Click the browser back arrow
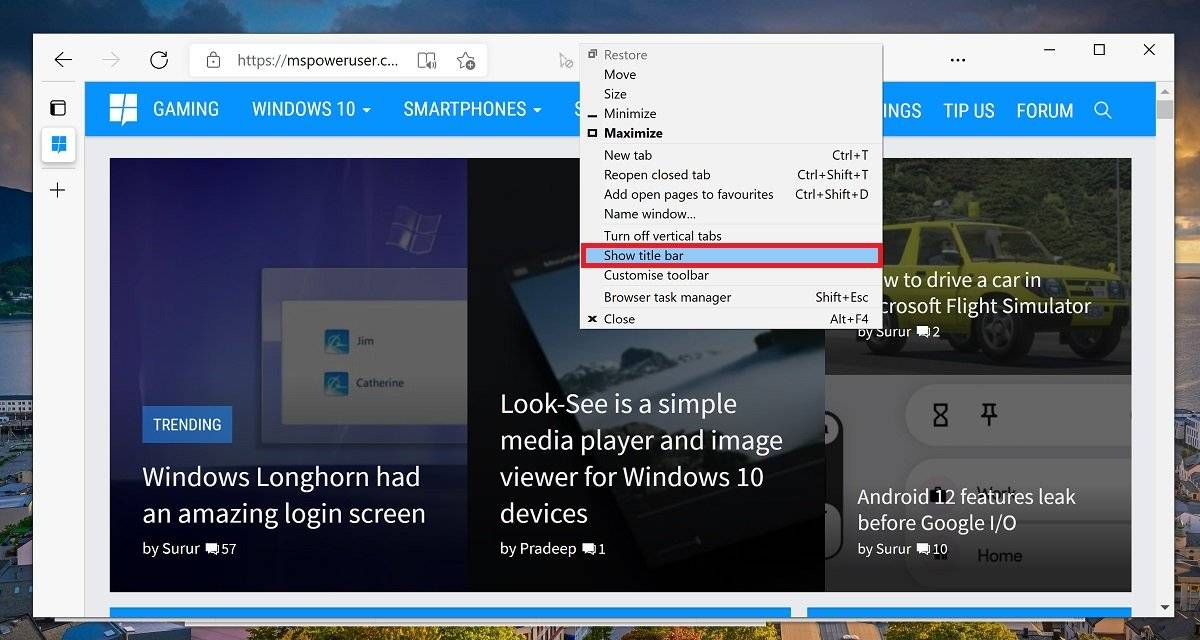Viewport: 1200px width, 640px height. (x=63, y=60)
